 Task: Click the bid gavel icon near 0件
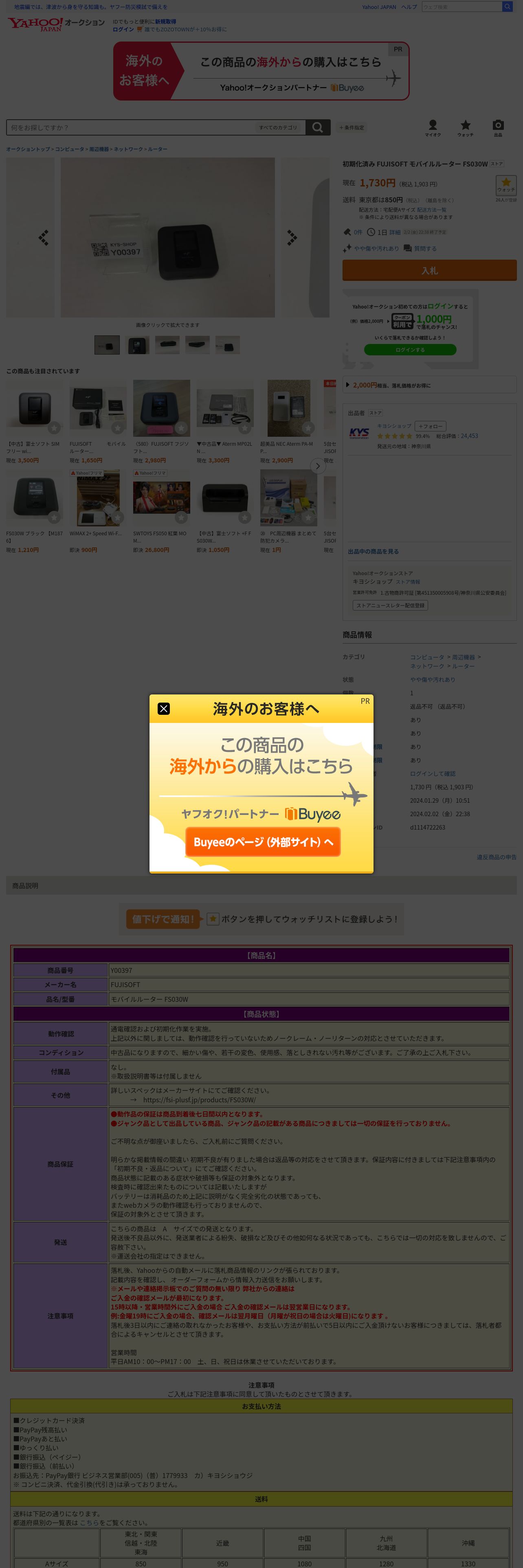pos(347,232)
